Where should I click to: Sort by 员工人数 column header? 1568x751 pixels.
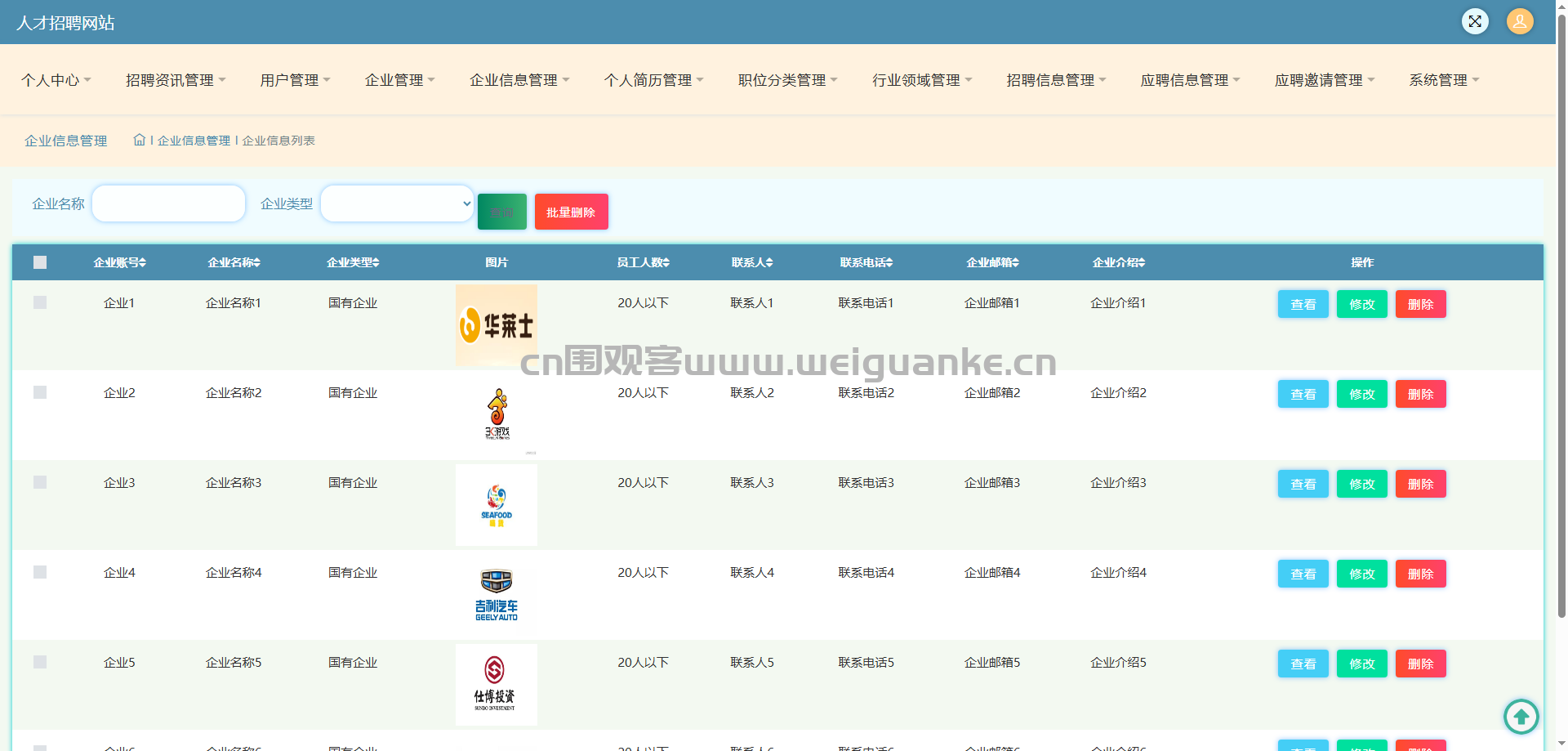(643, 262)
